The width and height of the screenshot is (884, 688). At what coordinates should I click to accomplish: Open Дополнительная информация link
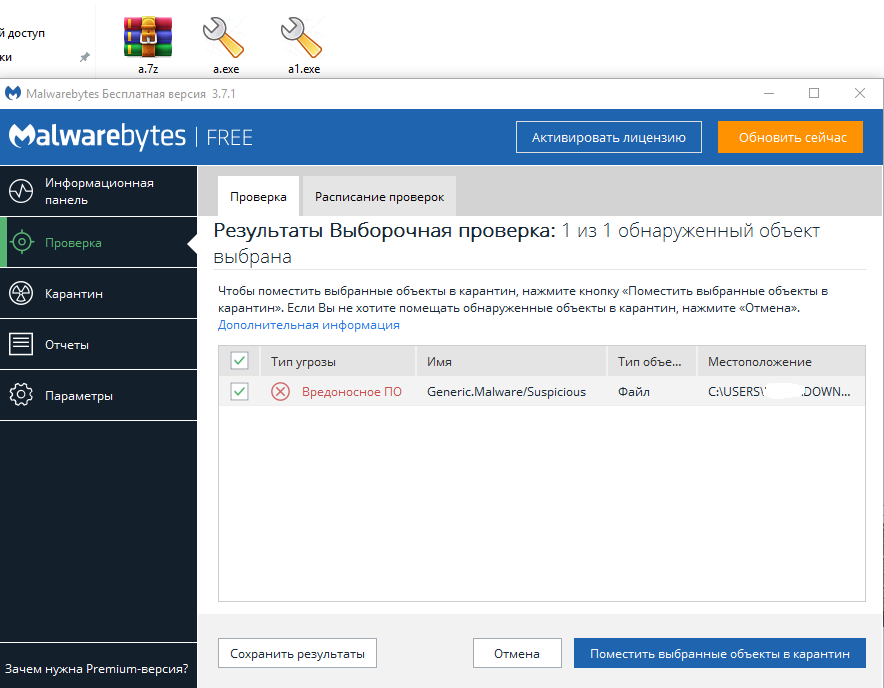[309, 325]
